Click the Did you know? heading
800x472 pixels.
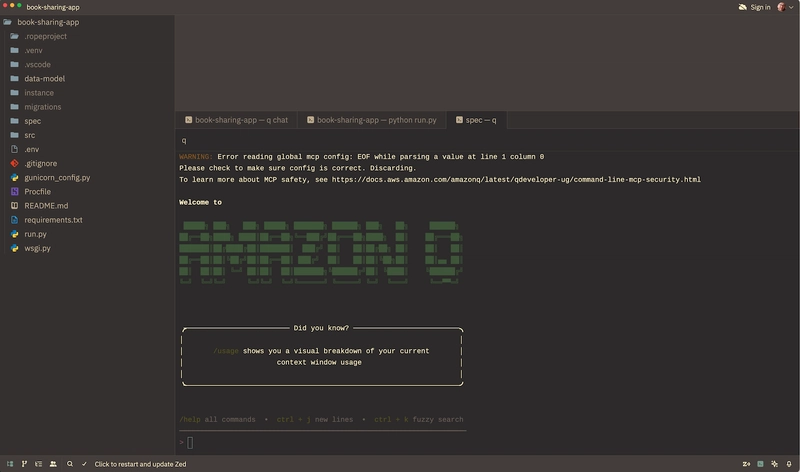click(x=321, y=328)
